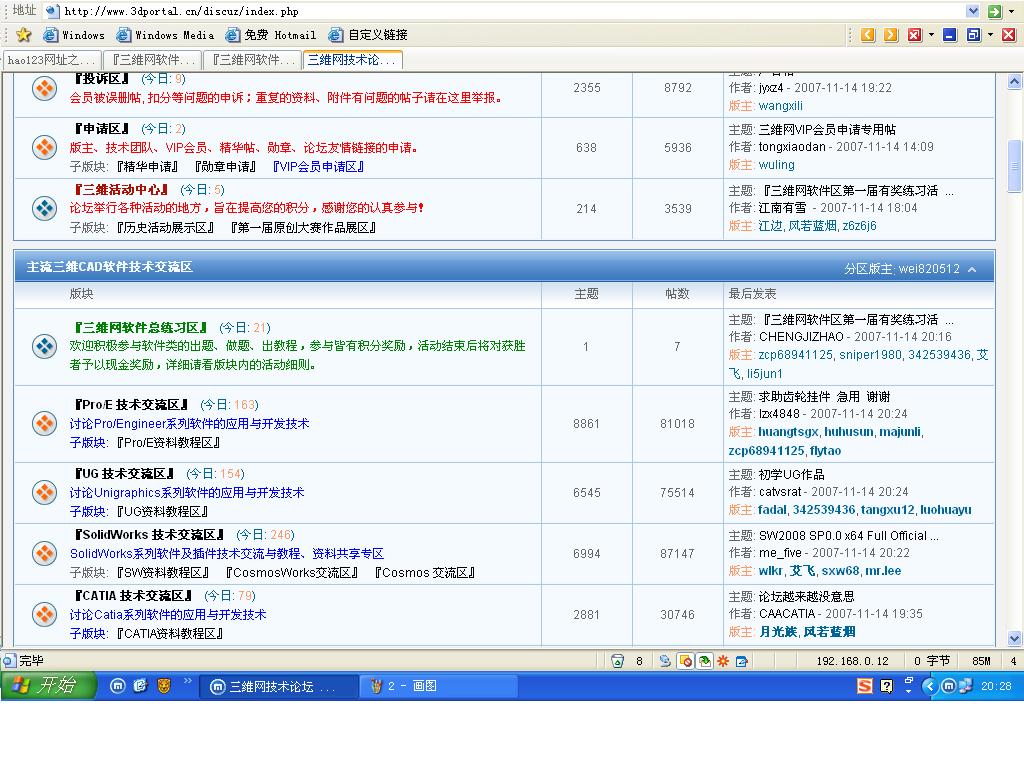Click the blue minimize page icon
1024x768 pixels.
pyautogui.click(x=950, y=35)
